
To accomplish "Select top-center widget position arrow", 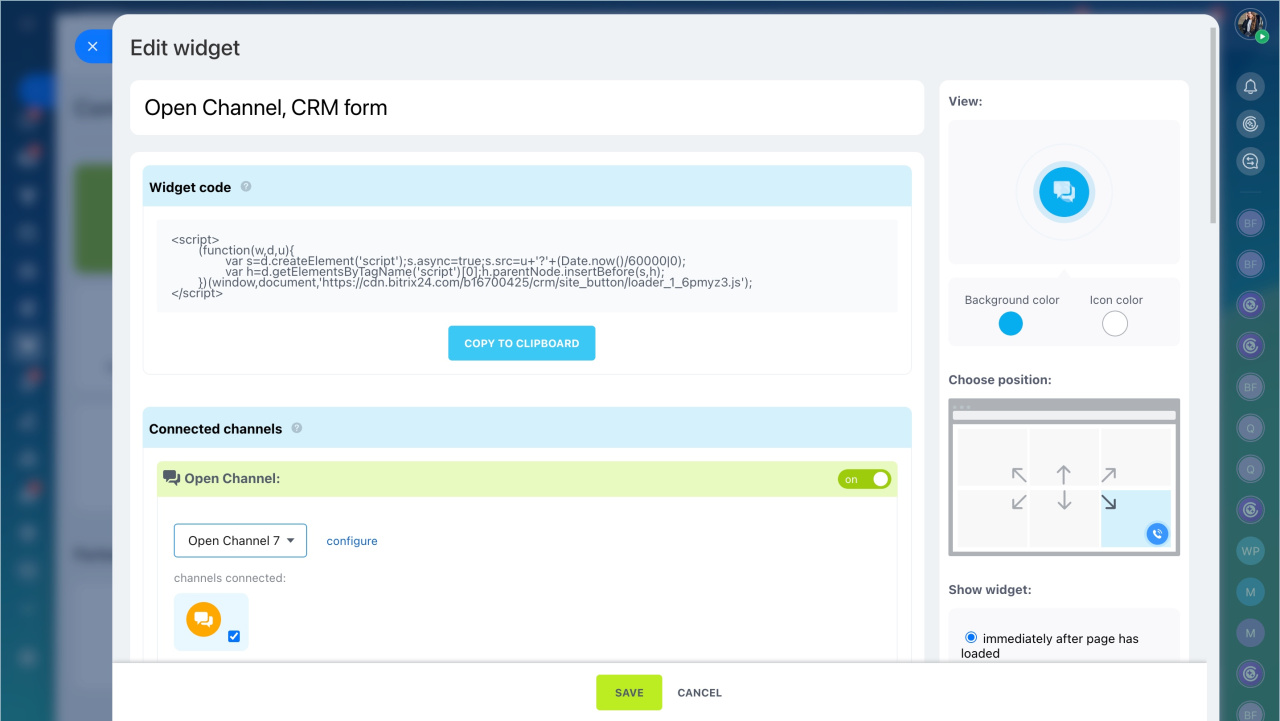I will pyautogui.click(x=1064, y=475).
